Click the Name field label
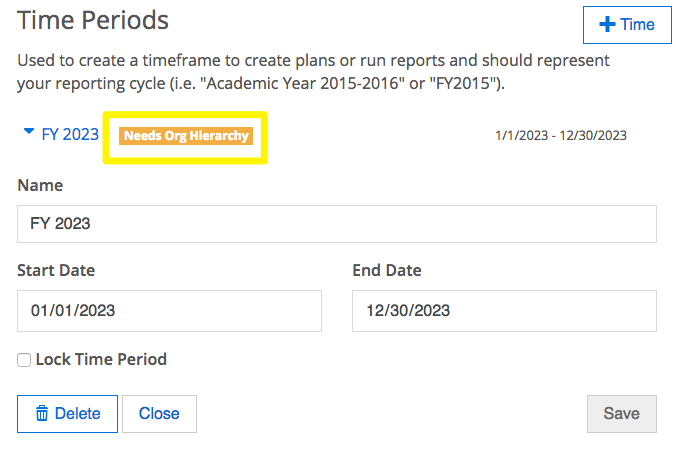 [x=40, y=185]
